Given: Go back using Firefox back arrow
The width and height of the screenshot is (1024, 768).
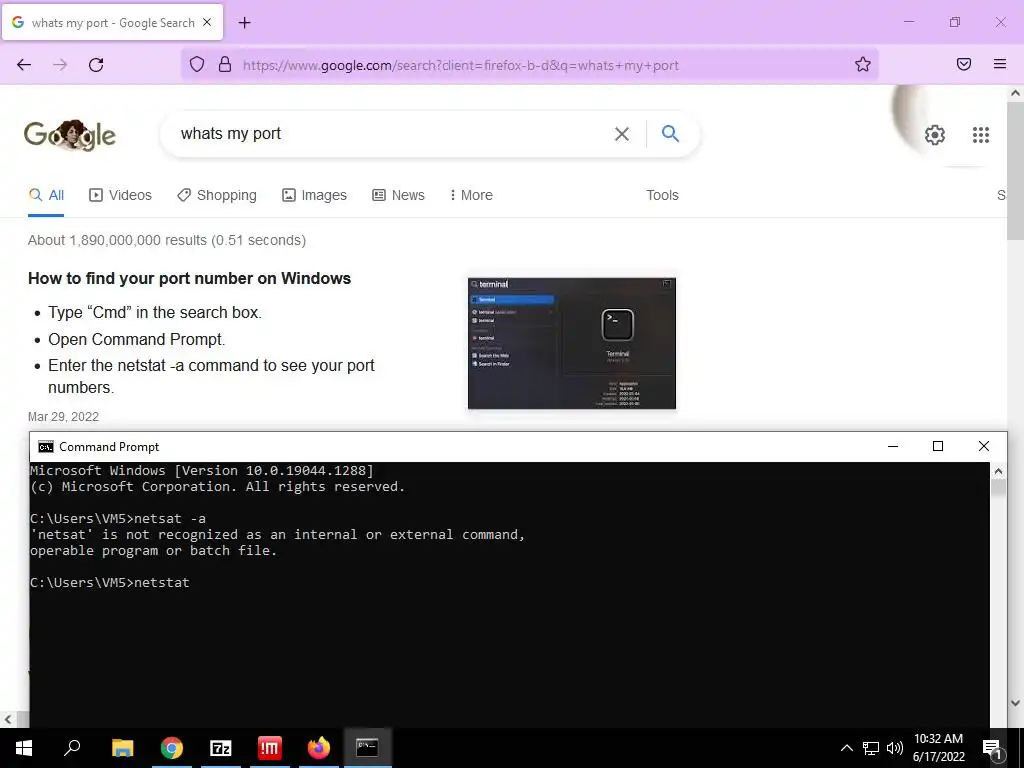Looking at the screenshot, I should pyautogui.click(x=24, y=65).
